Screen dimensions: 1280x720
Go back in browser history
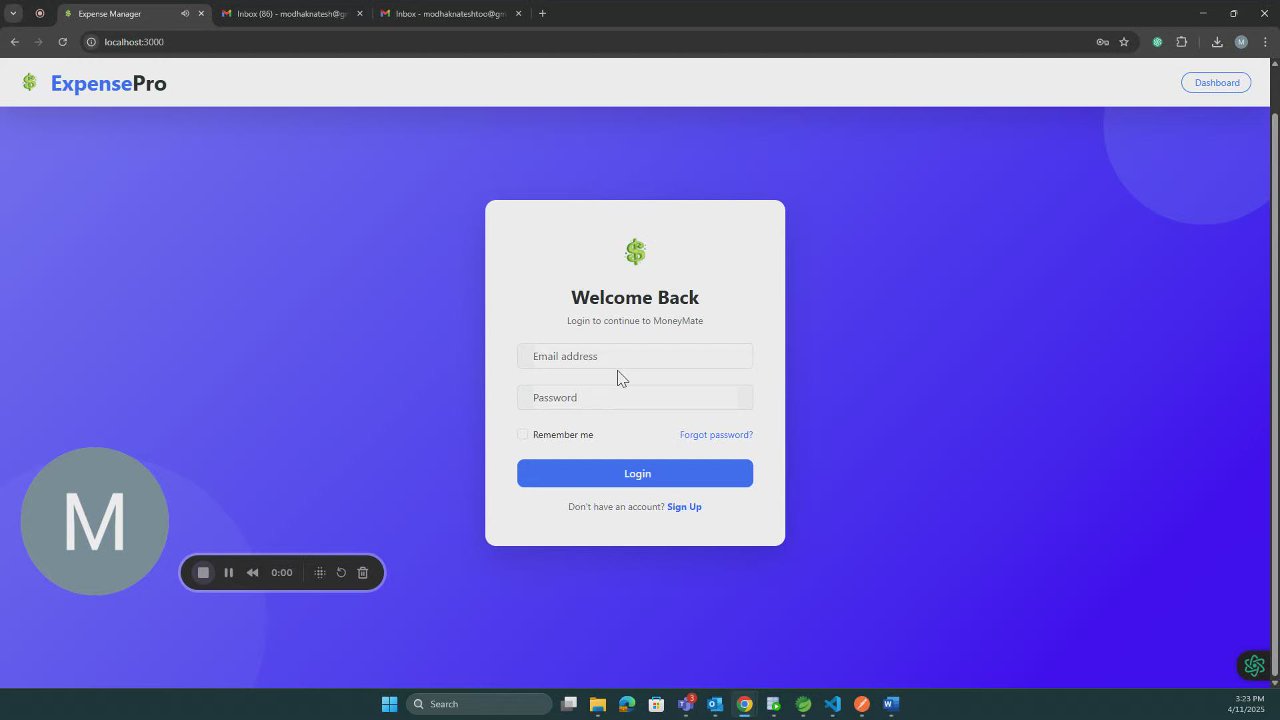pos(14,42)
